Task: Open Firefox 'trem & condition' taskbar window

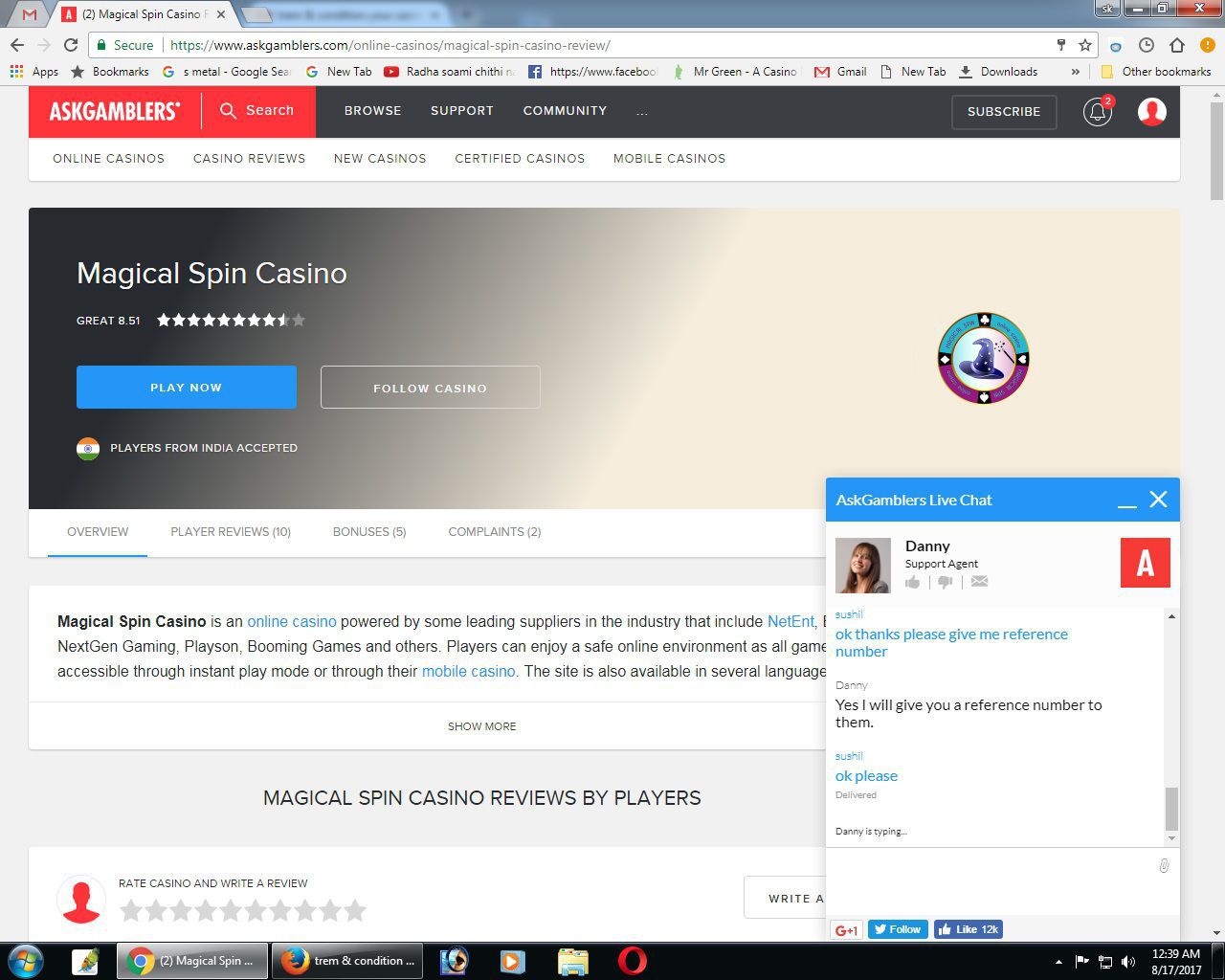Action: pyautogui.click(x=346, y=961)
